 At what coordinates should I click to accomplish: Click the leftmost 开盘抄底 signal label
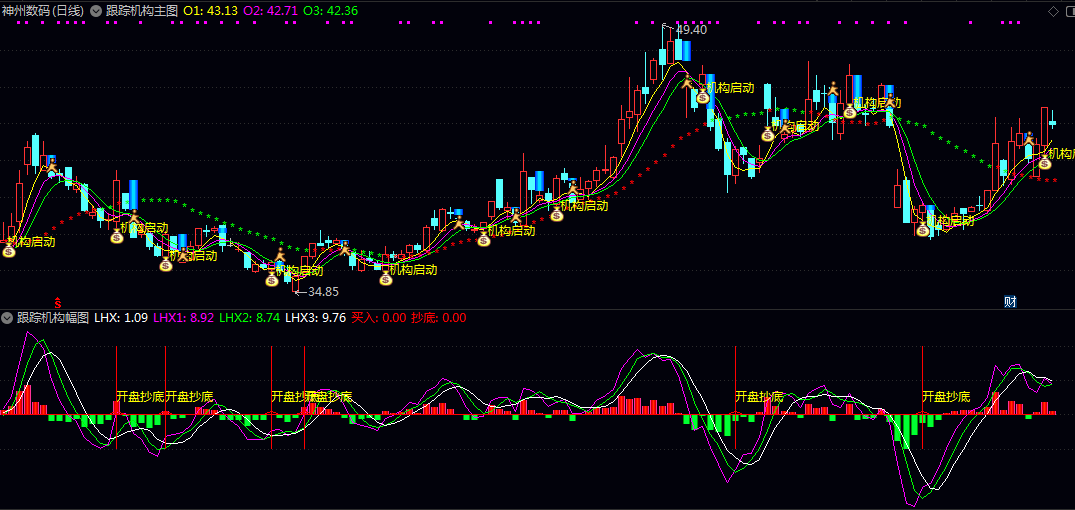pos(140,397)
